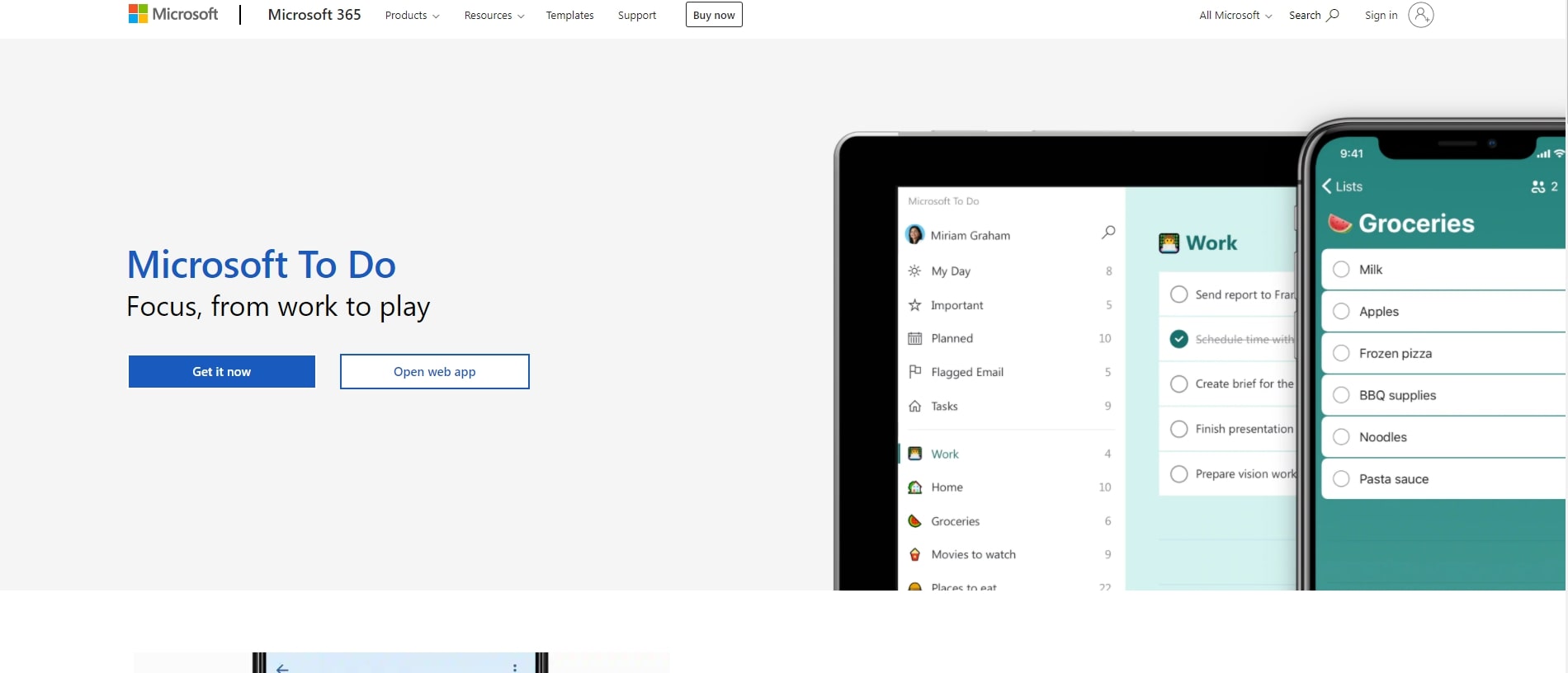Expand the Resources dropdown menu

tap(494, 15)
